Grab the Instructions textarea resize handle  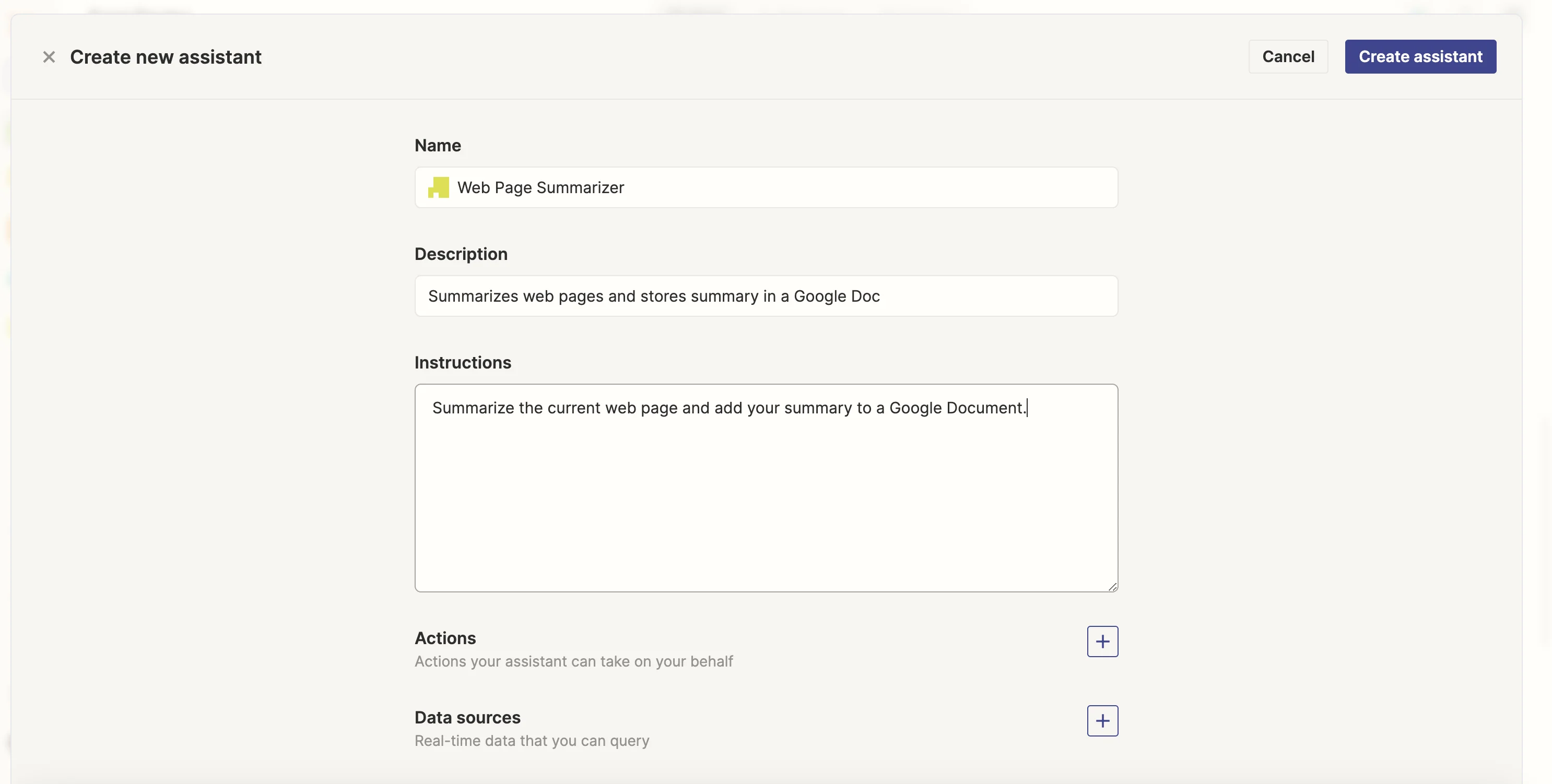coord(1112,587)
